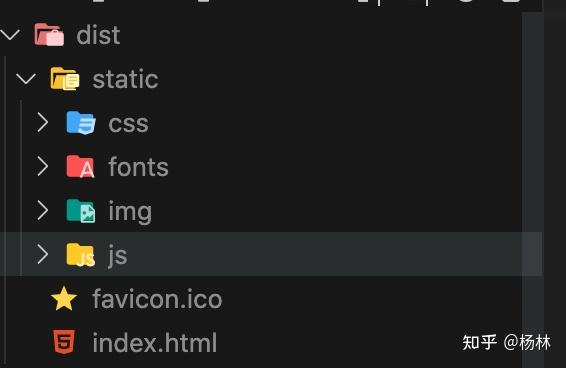This screenshot has width=566, height=368.
Task: Select the static folder label
Action: (126, 79)
